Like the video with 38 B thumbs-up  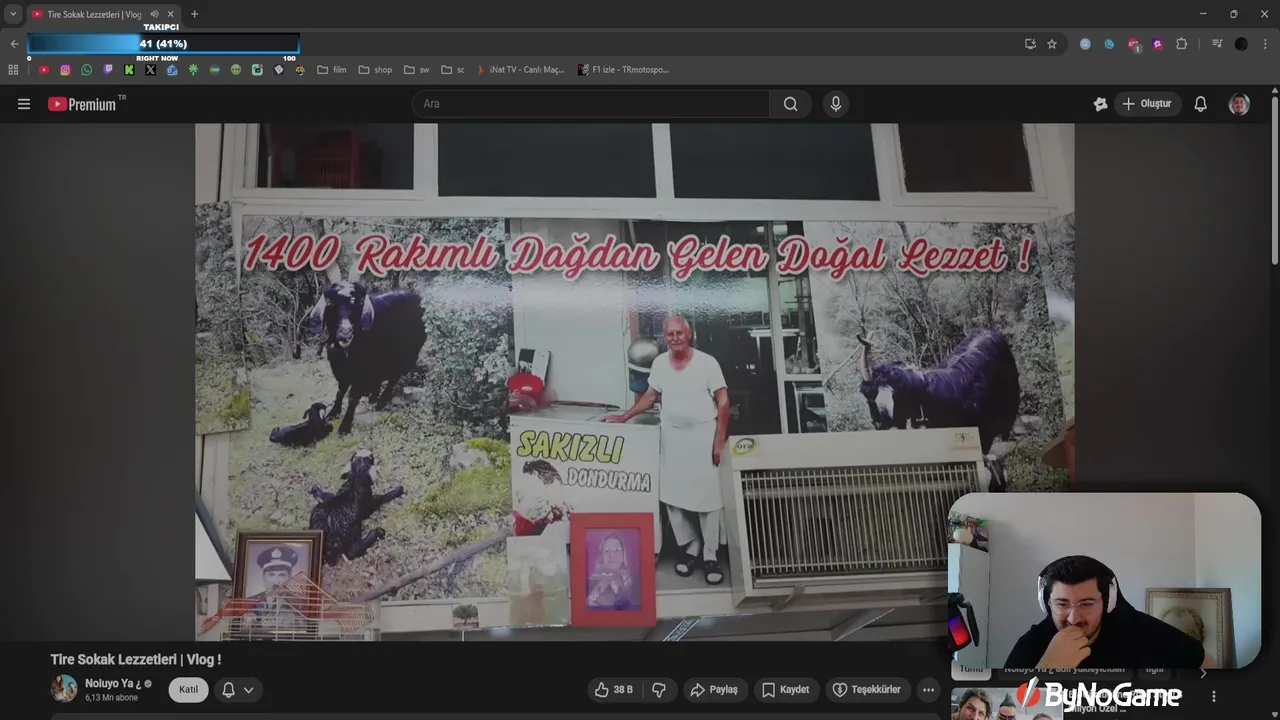click(614, 690)
